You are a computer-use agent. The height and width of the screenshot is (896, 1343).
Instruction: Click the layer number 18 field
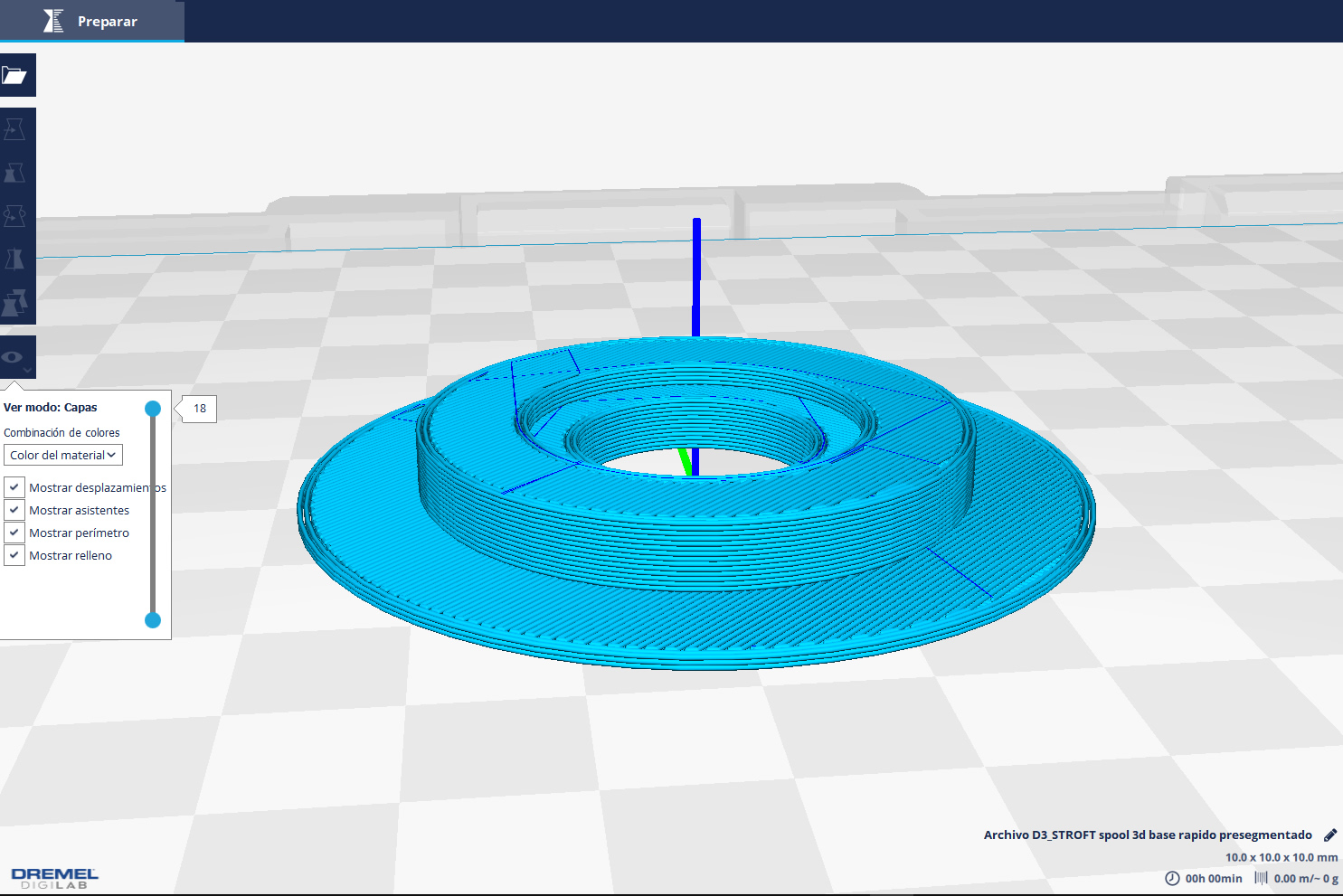(200, 409)
